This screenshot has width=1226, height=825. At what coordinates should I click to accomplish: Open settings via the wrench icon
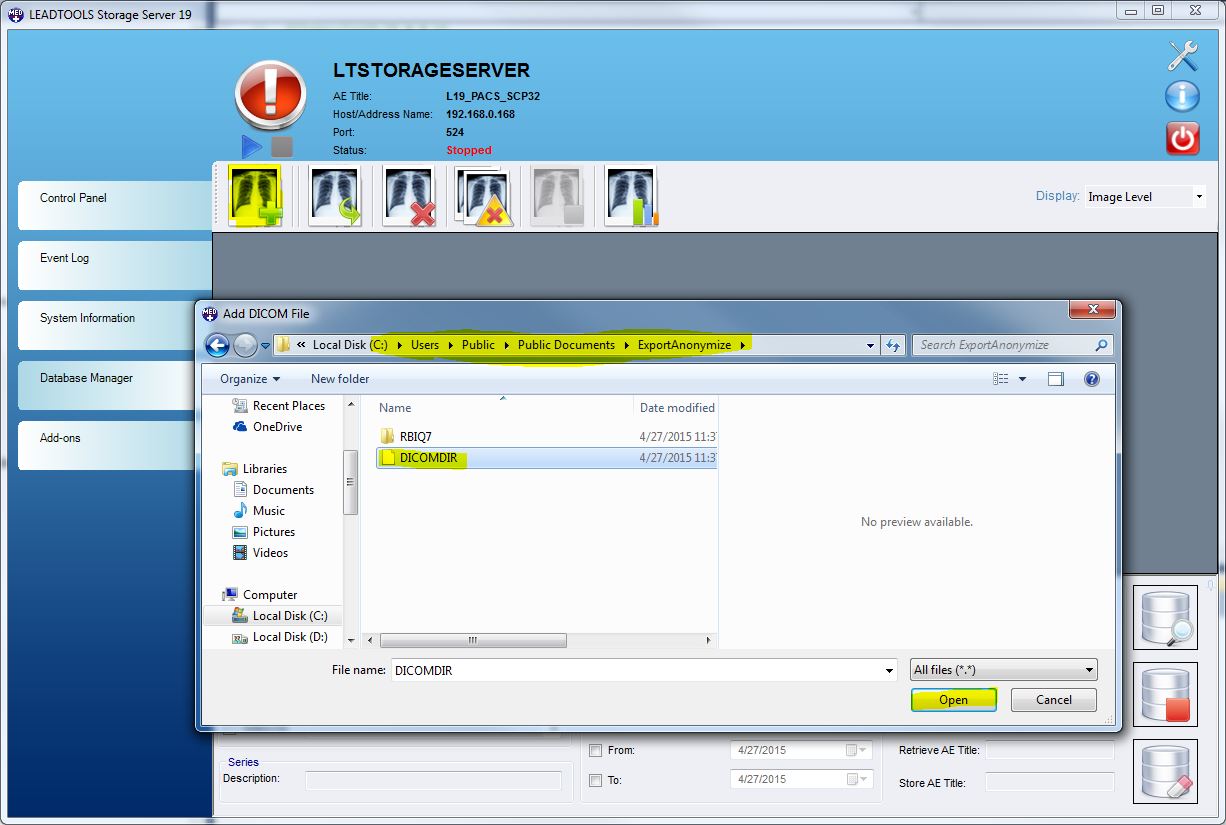tap(1183, 56)
